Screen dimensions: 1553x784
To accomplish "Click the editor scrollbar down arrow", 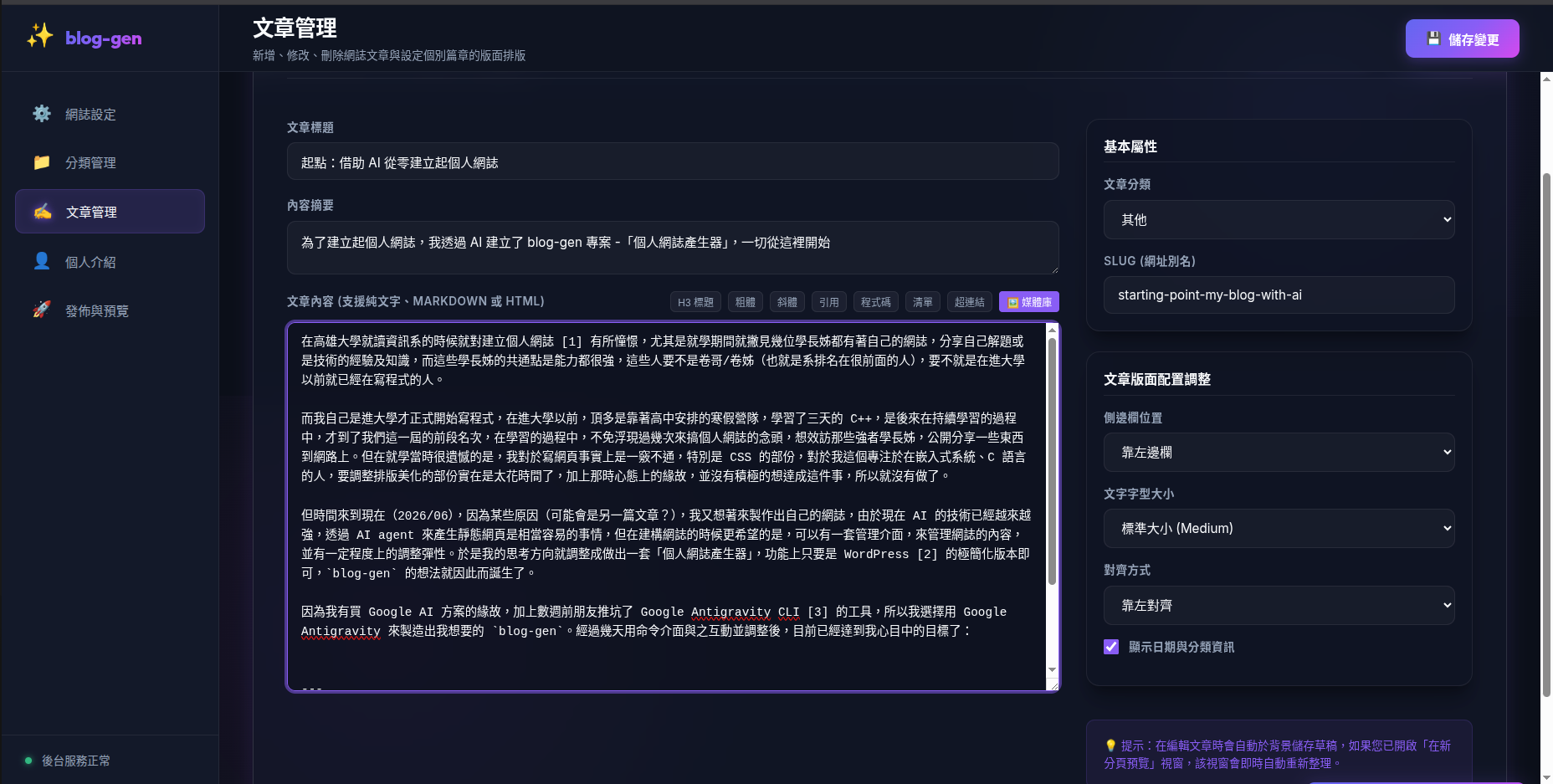I will pyautogui.click(x=1052, y=670).
